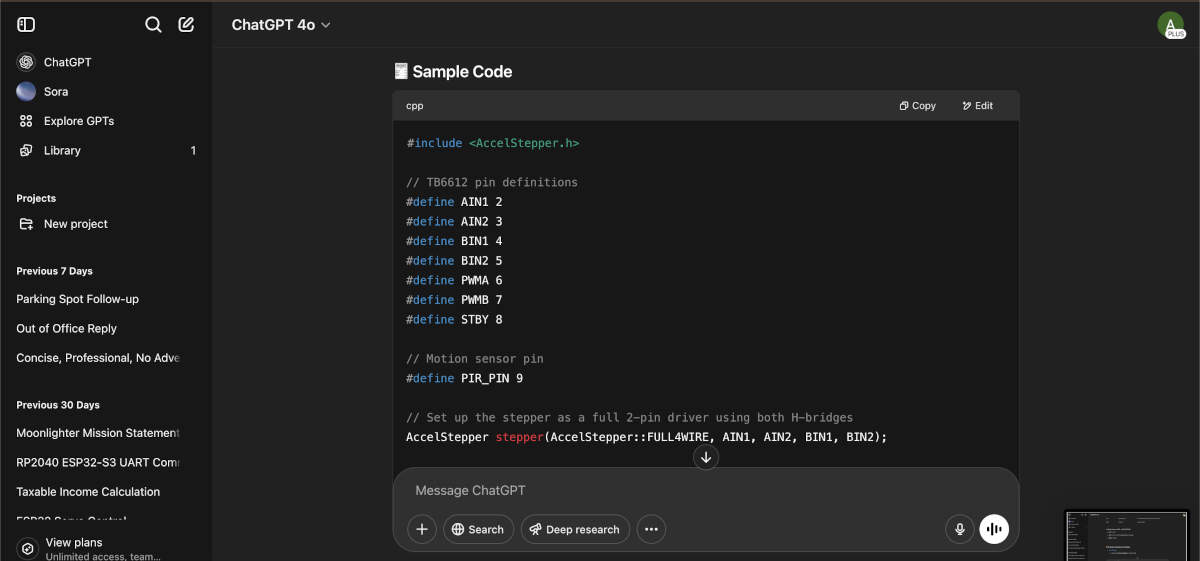Click the #define PWMA 6 line
Image resolution: width=1200 pixels, height=561 pixels.
click(x=454, y=280)
